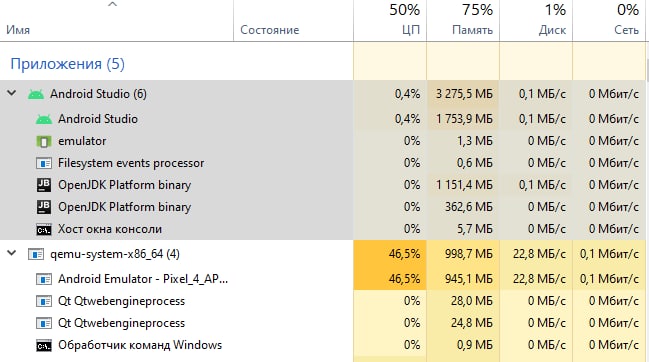Click the Filesystem events processor icon
Image resolution: width=649 pixels, height=362 pixels.
(x=43, y=163)
